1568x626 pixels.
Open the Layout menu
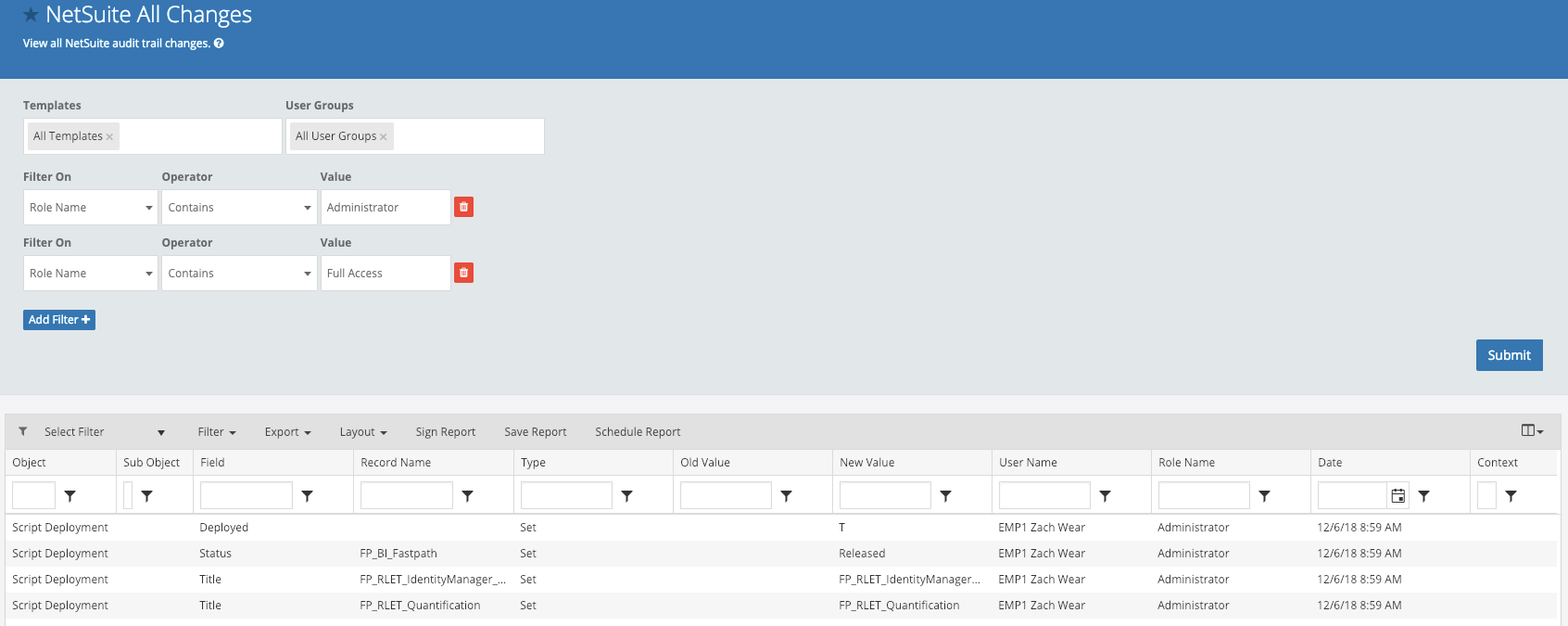[x=362, y=432]
